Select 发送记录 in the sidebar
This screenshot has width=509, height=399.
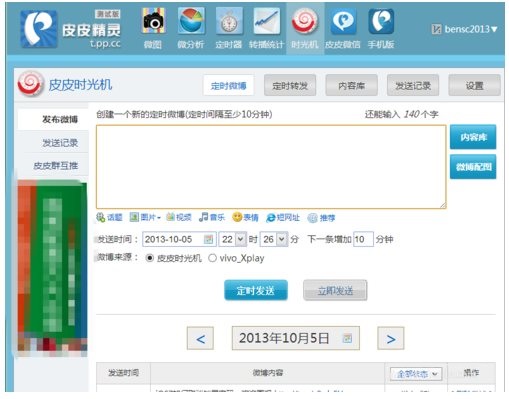click(x=53, y=143)
